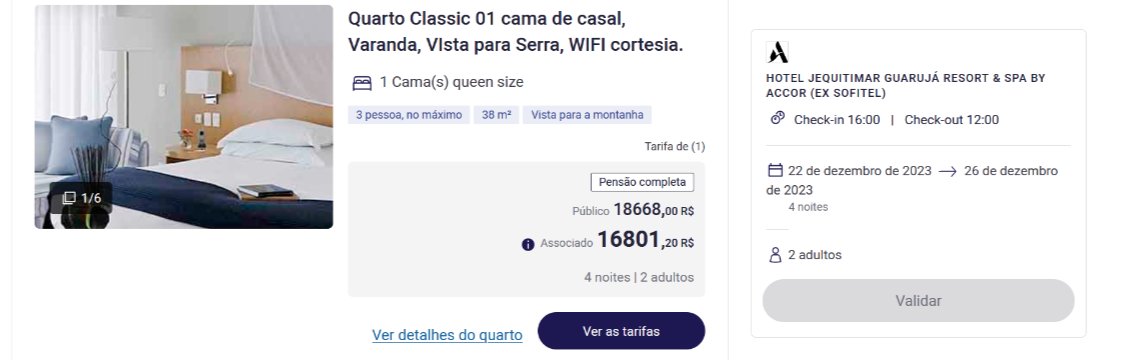The image size is (1131, 360).
Task: Click the Accor logo icon
Action: tap(778, 53)
